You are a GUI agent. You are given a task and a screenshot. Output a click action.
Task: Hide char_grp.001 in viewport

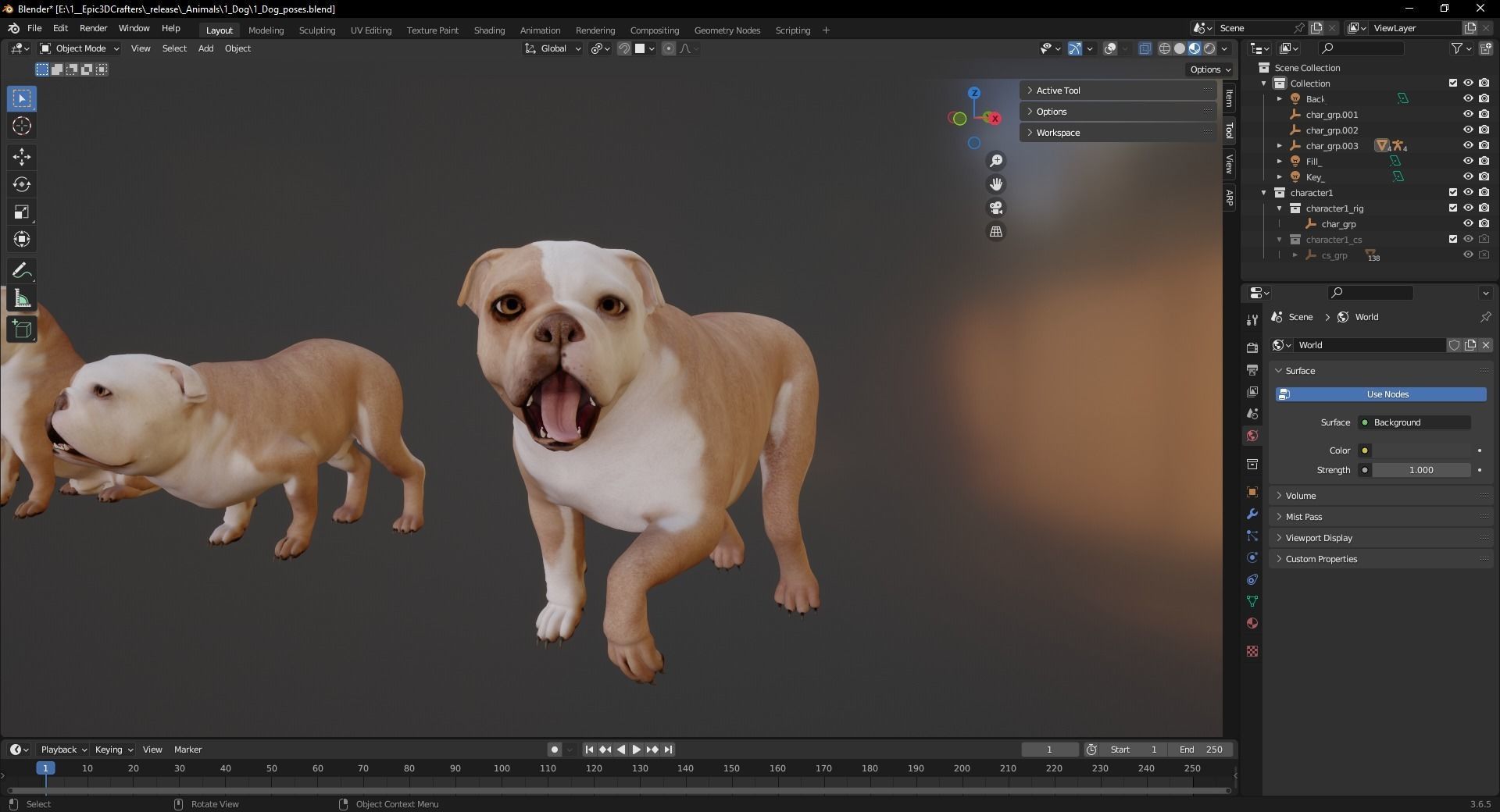tap(1468, 114)
